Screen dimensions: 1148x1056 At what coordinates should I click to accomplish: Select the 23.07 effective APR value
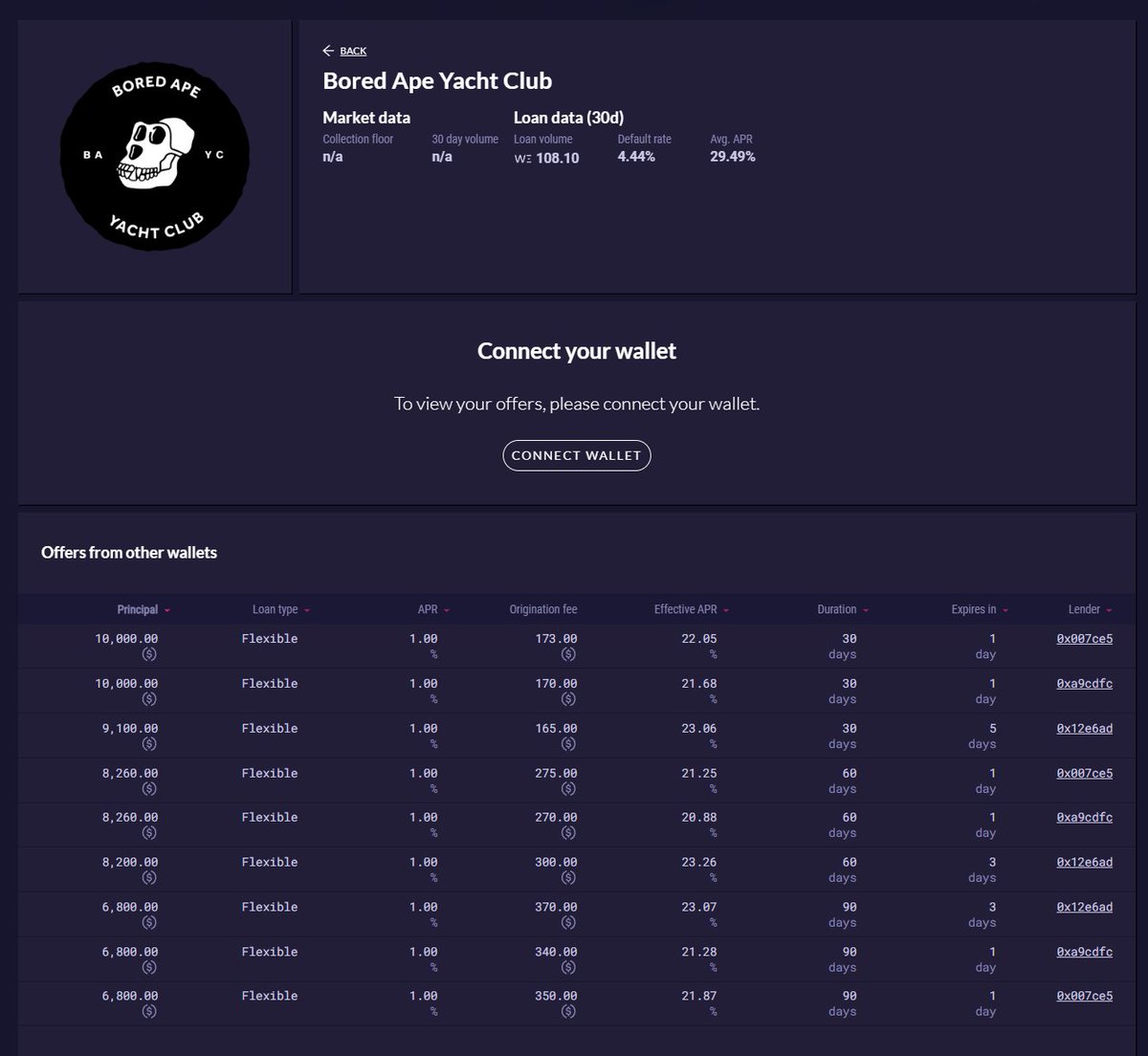pos(699,908)
